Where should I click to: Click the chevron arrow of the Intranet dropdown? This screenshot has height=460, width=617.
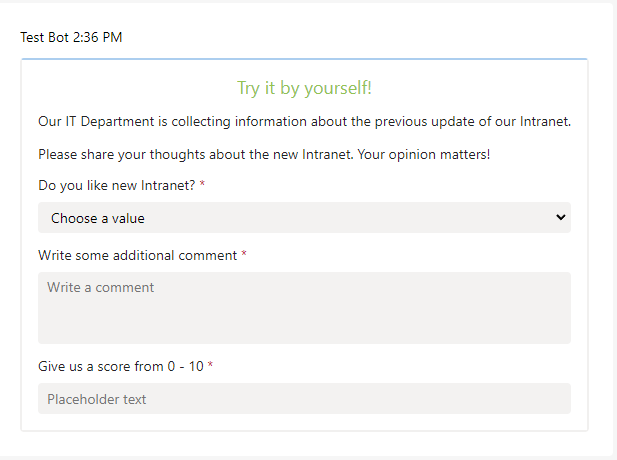[x=561, y=217]
